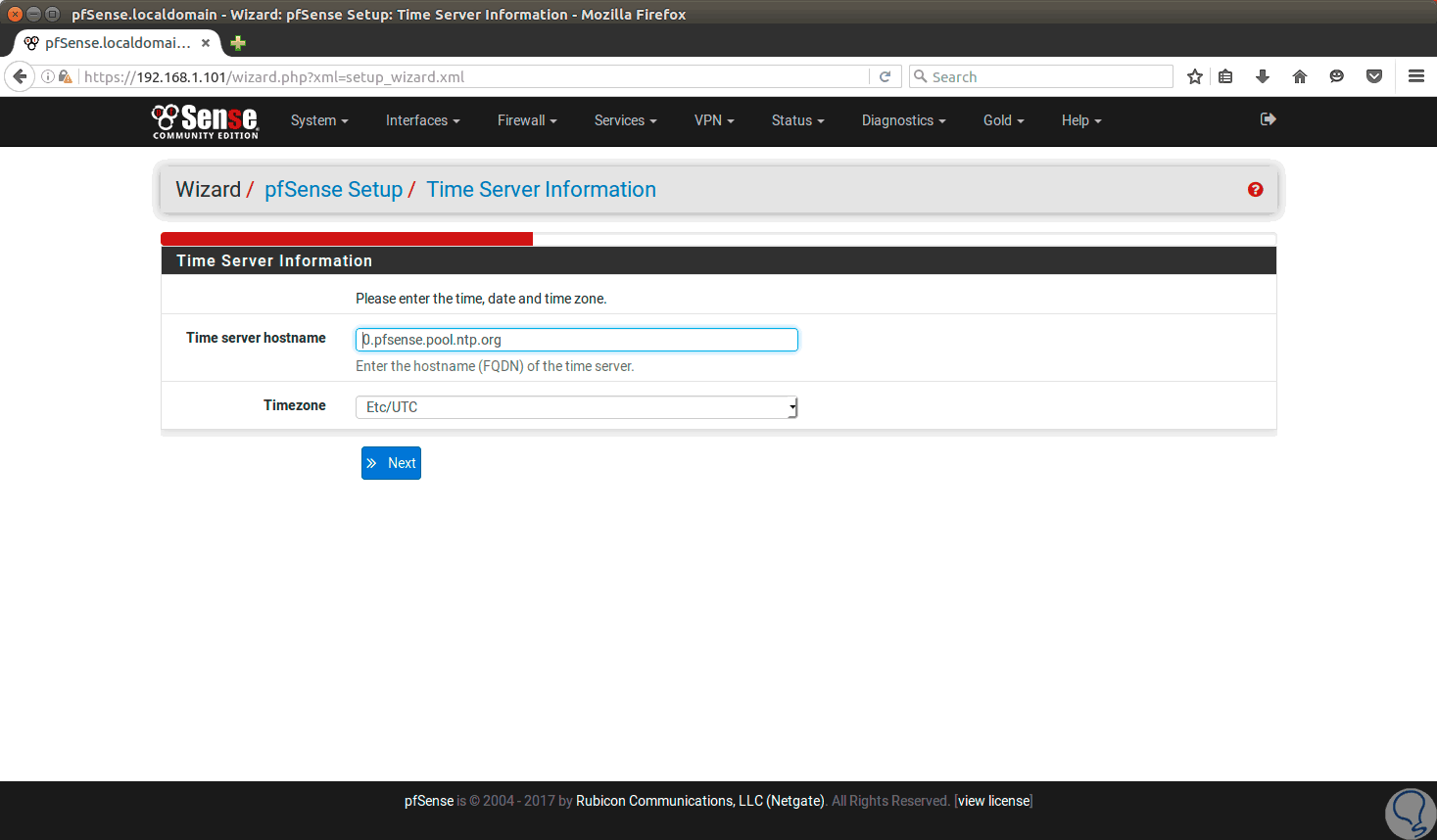Click the Timezone label
The width and height of the screenshot is (1437, 840).
tap(295, 405)
